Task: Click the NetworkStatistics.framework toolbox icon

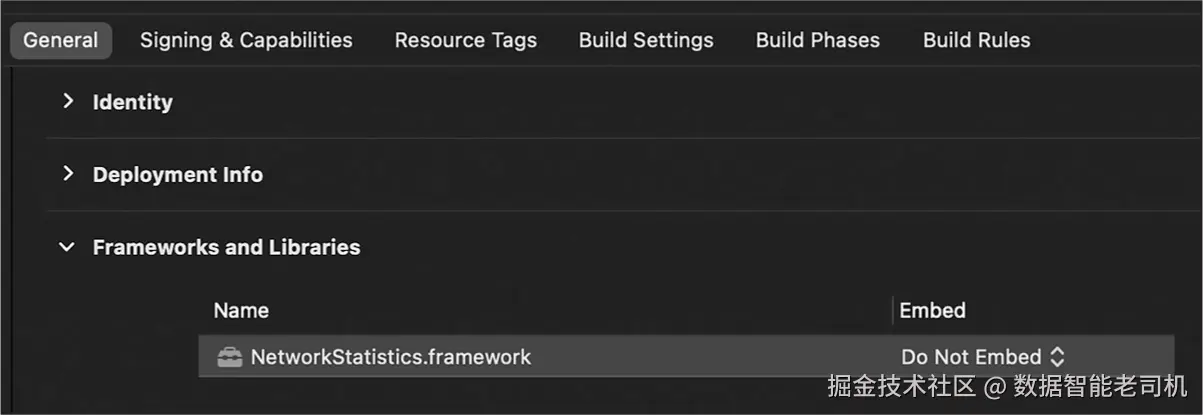Action: pos(231,357)
